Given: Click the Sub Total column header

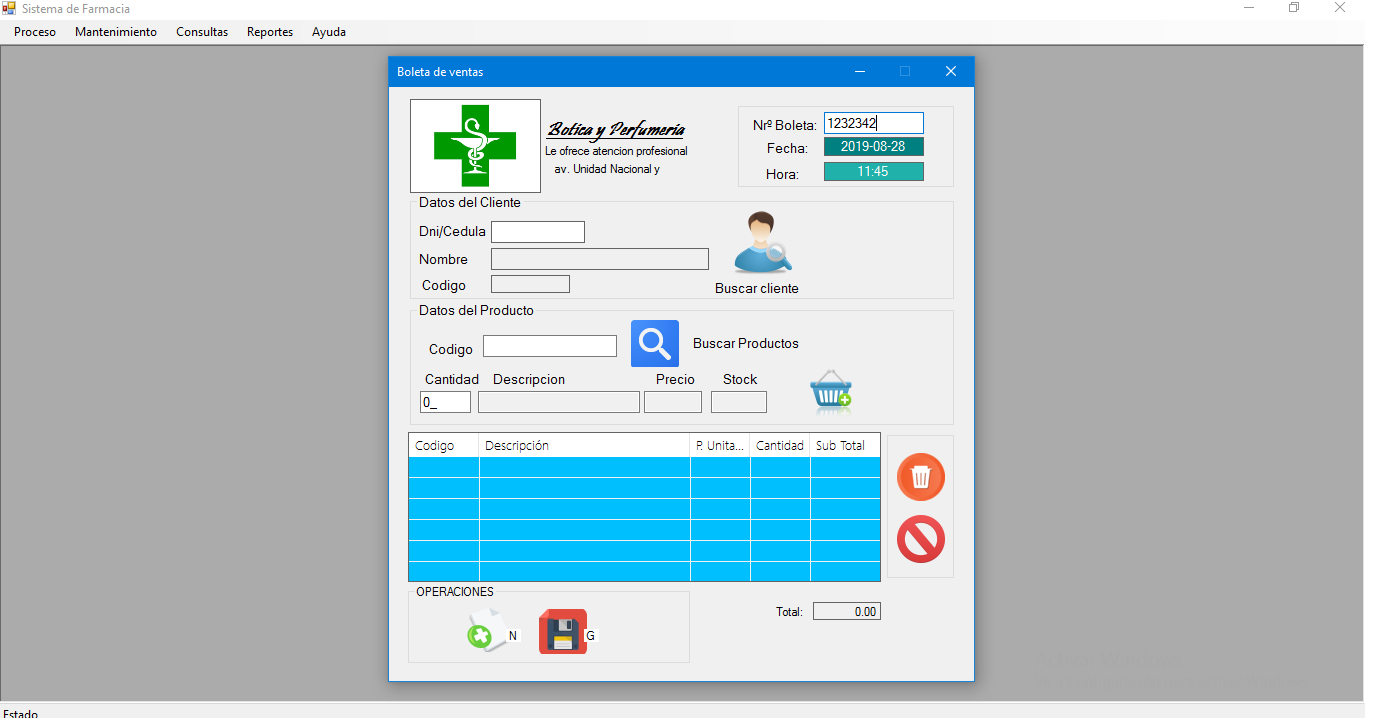Looking at the screenshot, I should tap(844, 446).
